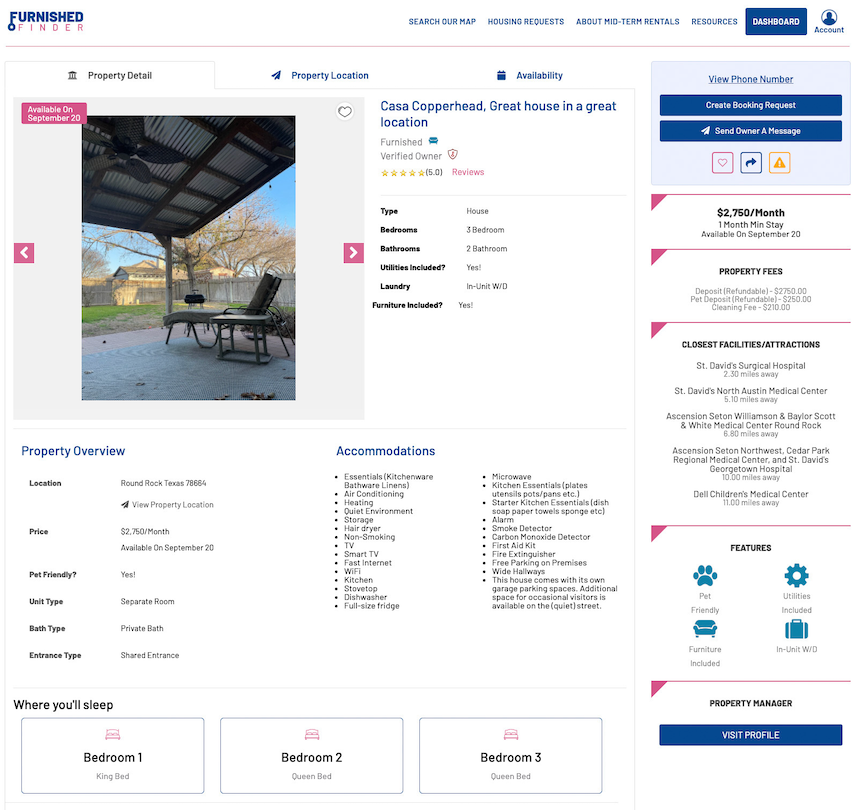This screenshot has width=856, height=810.
Task: Click View Property Location link
Action: [167, 505]
